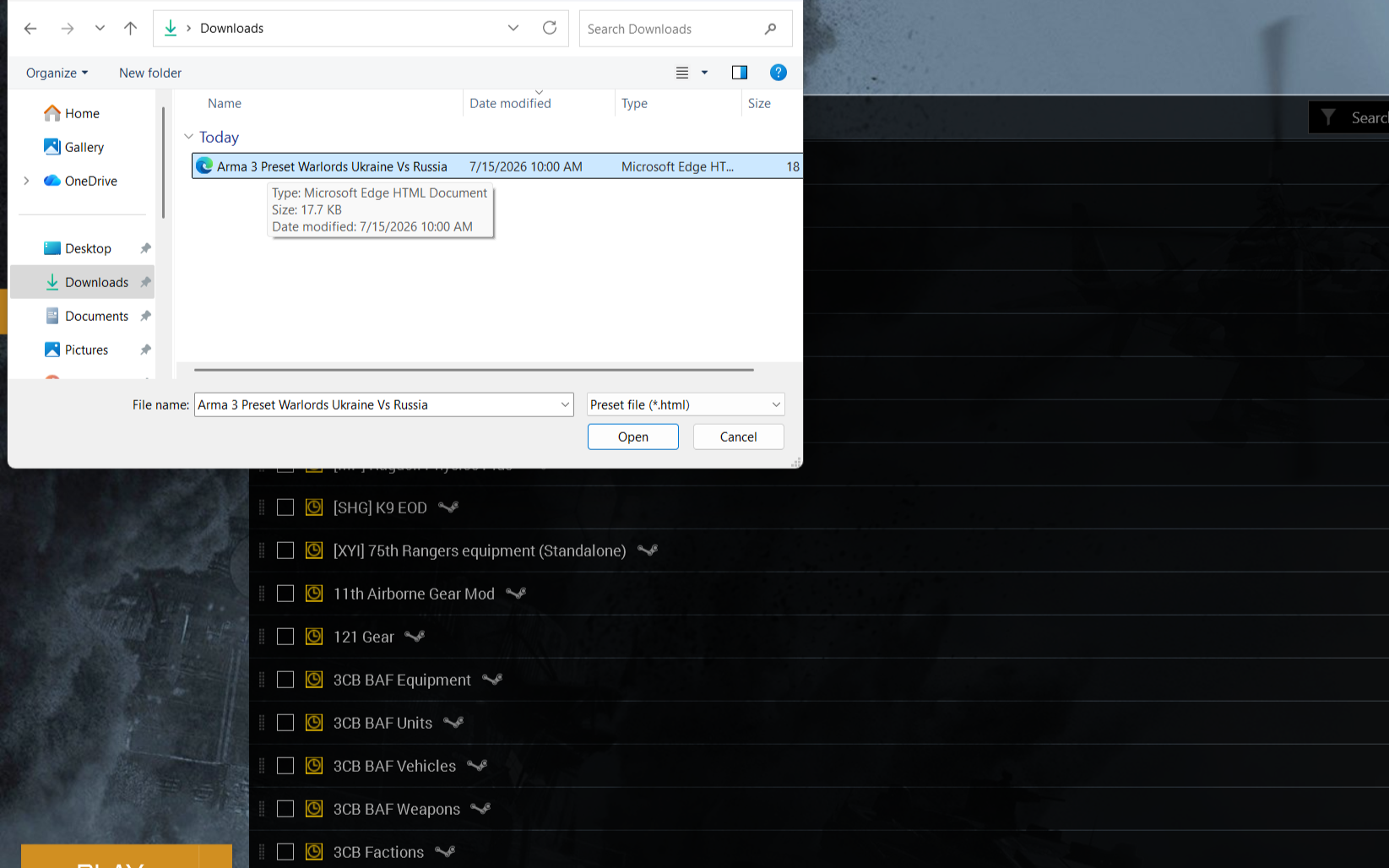Viewport: 1389px width, 868px height.
Task: Click drag handle of 121 Gear row
Action: (262, 637)
